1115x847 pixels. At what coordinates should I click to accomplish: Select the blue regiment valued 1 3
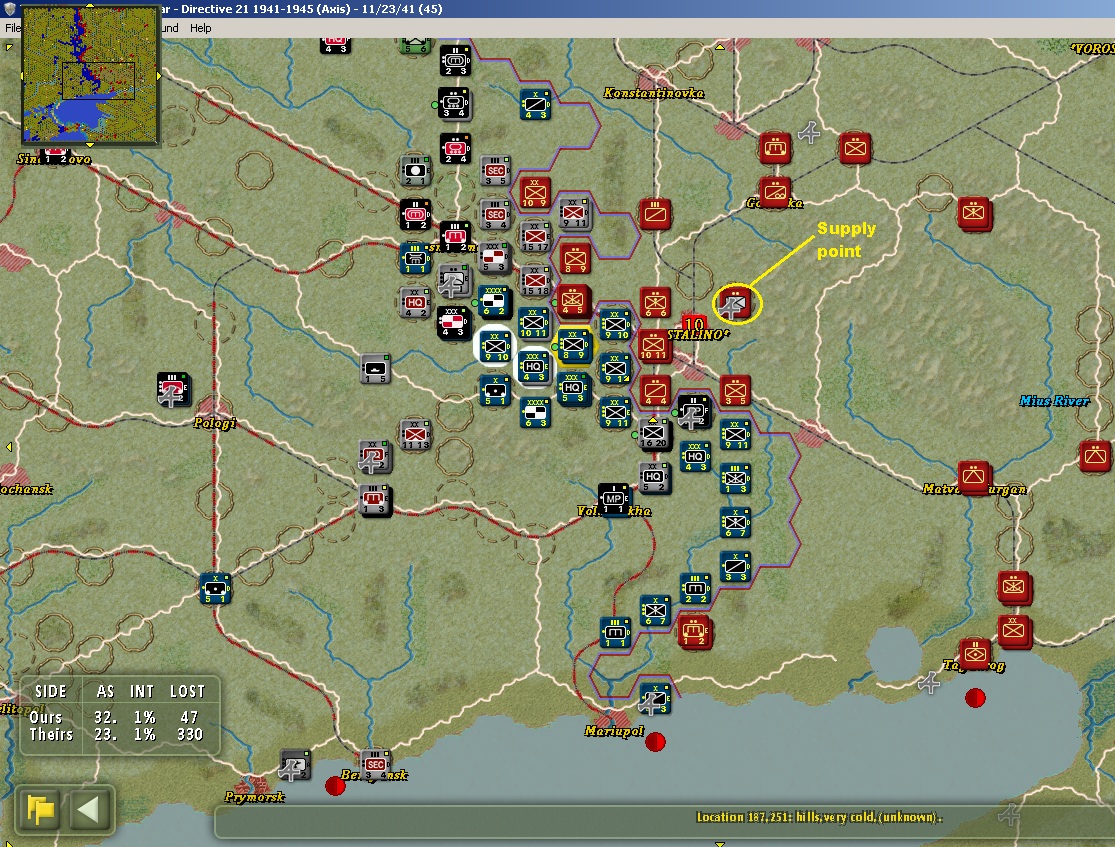click(735, 479)
